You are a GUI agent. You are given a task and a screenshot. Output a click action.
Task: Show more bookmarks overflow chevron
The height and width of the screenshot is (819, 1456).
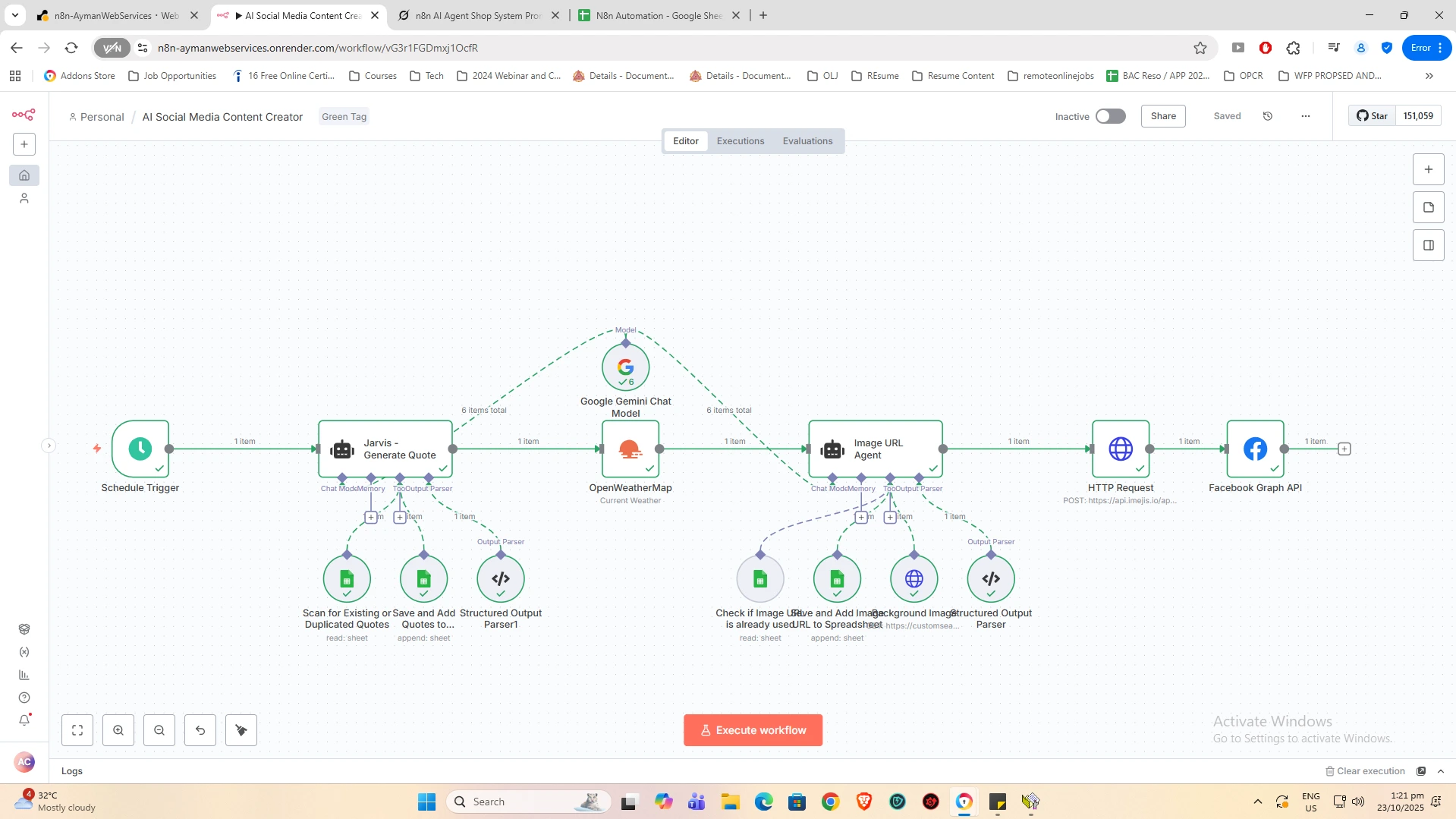click(x=1429, y=76)
